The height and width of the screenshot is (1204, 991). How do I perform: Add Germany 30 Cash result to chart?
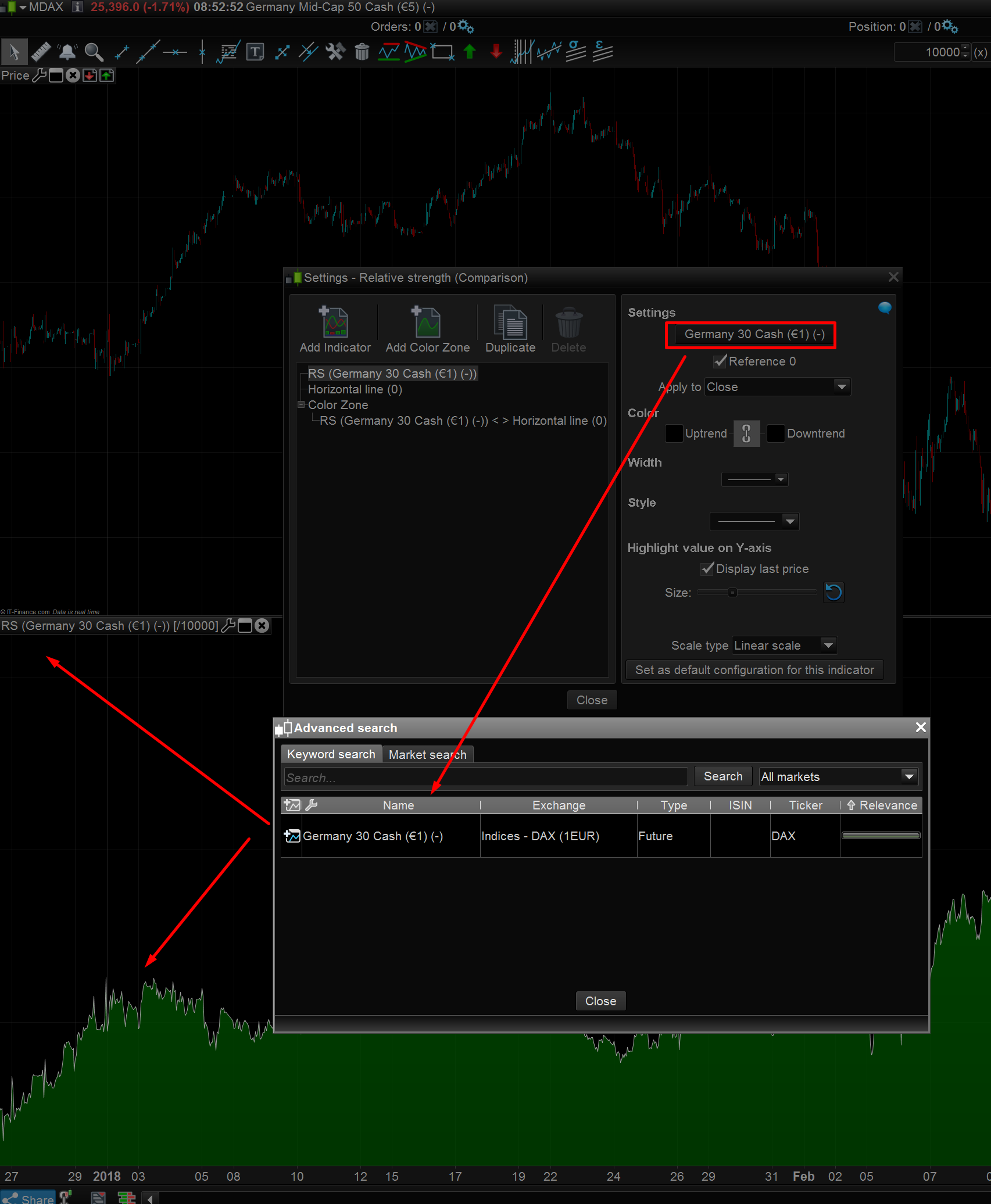click(292, 836)
